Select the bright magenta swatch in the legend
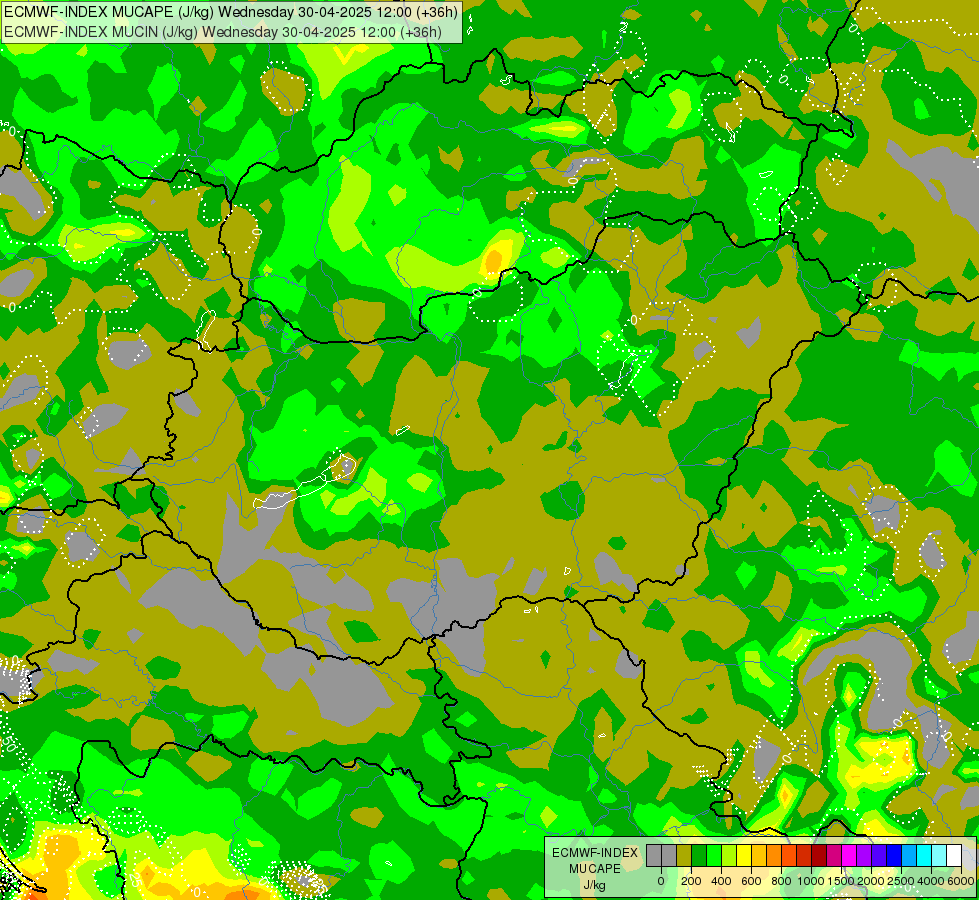This screenshot has height=900, width=979. coord(850,856)
